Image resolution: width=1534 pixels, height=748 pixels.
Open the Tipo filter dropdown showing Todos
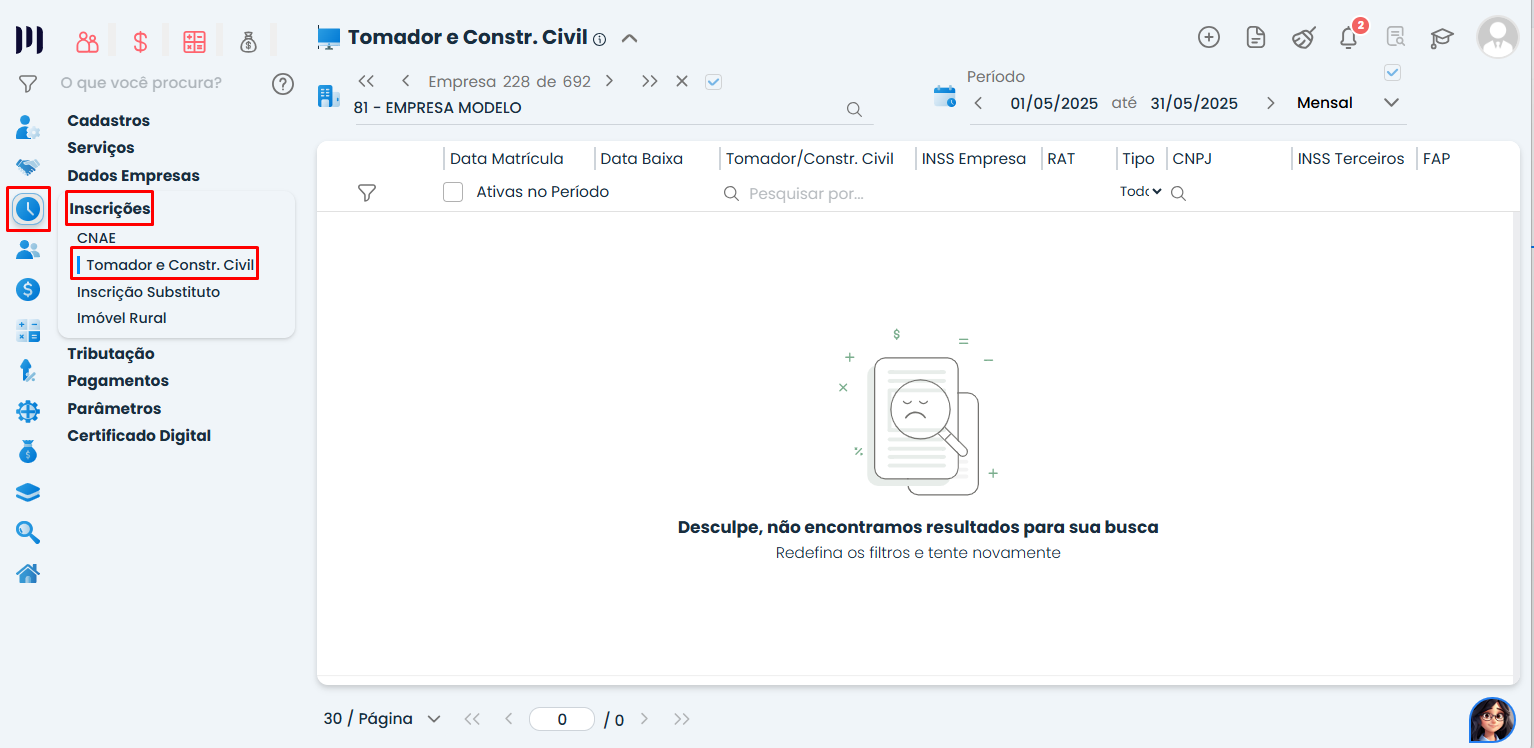(1141, 191)
